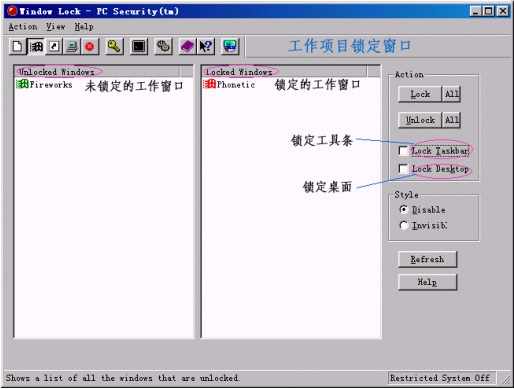Click the Refresh button
This screenshot has height=389, width=514.
point(427,259)
